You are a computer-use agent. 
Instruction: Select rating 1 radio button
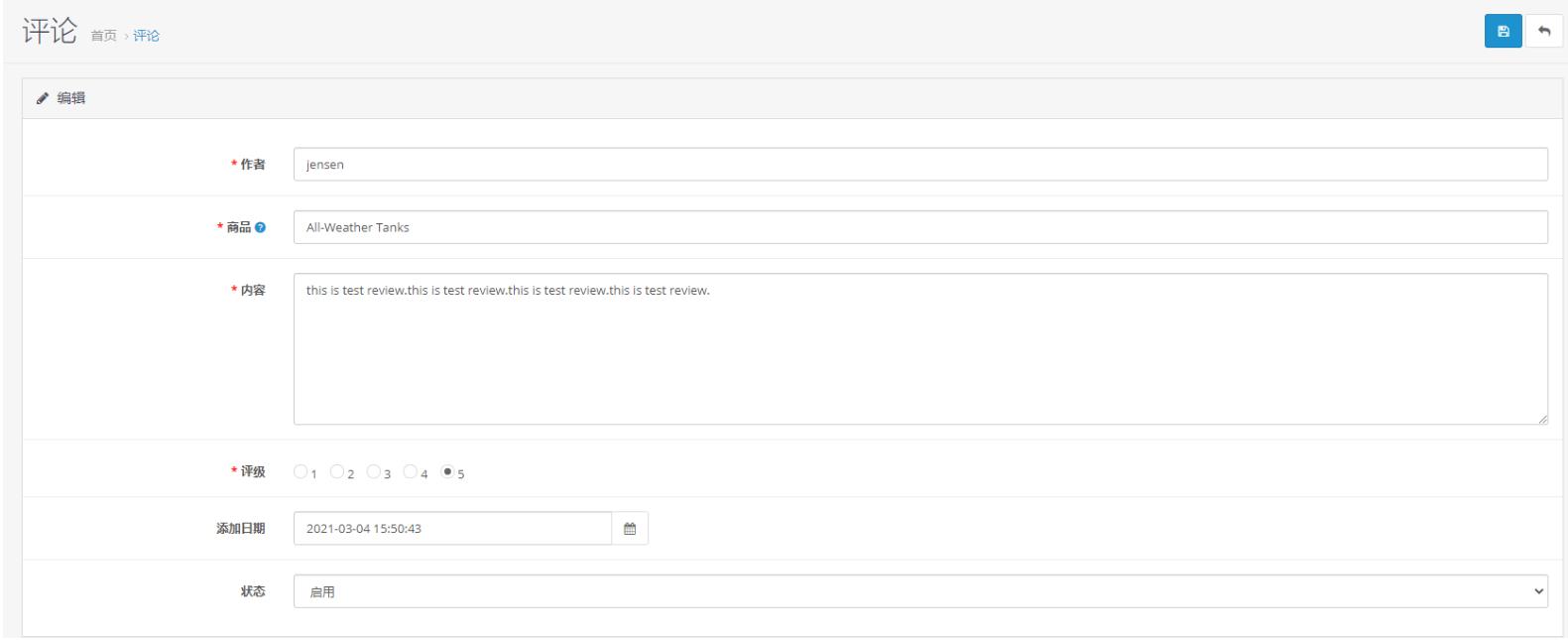click(301, 472)
